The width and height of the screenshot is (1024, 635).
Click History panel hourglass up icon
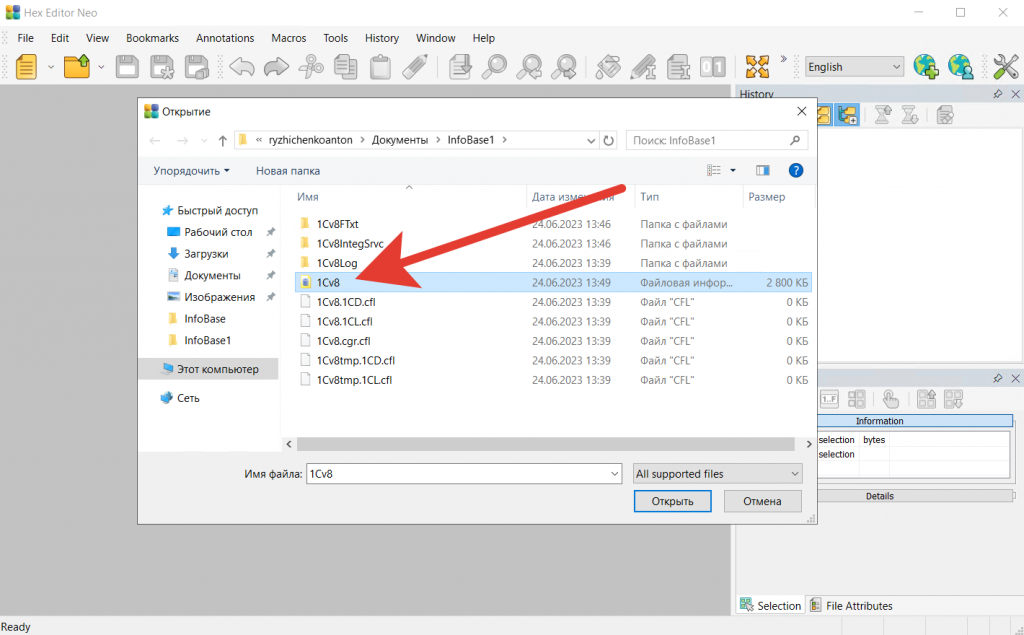click(883, 116)
